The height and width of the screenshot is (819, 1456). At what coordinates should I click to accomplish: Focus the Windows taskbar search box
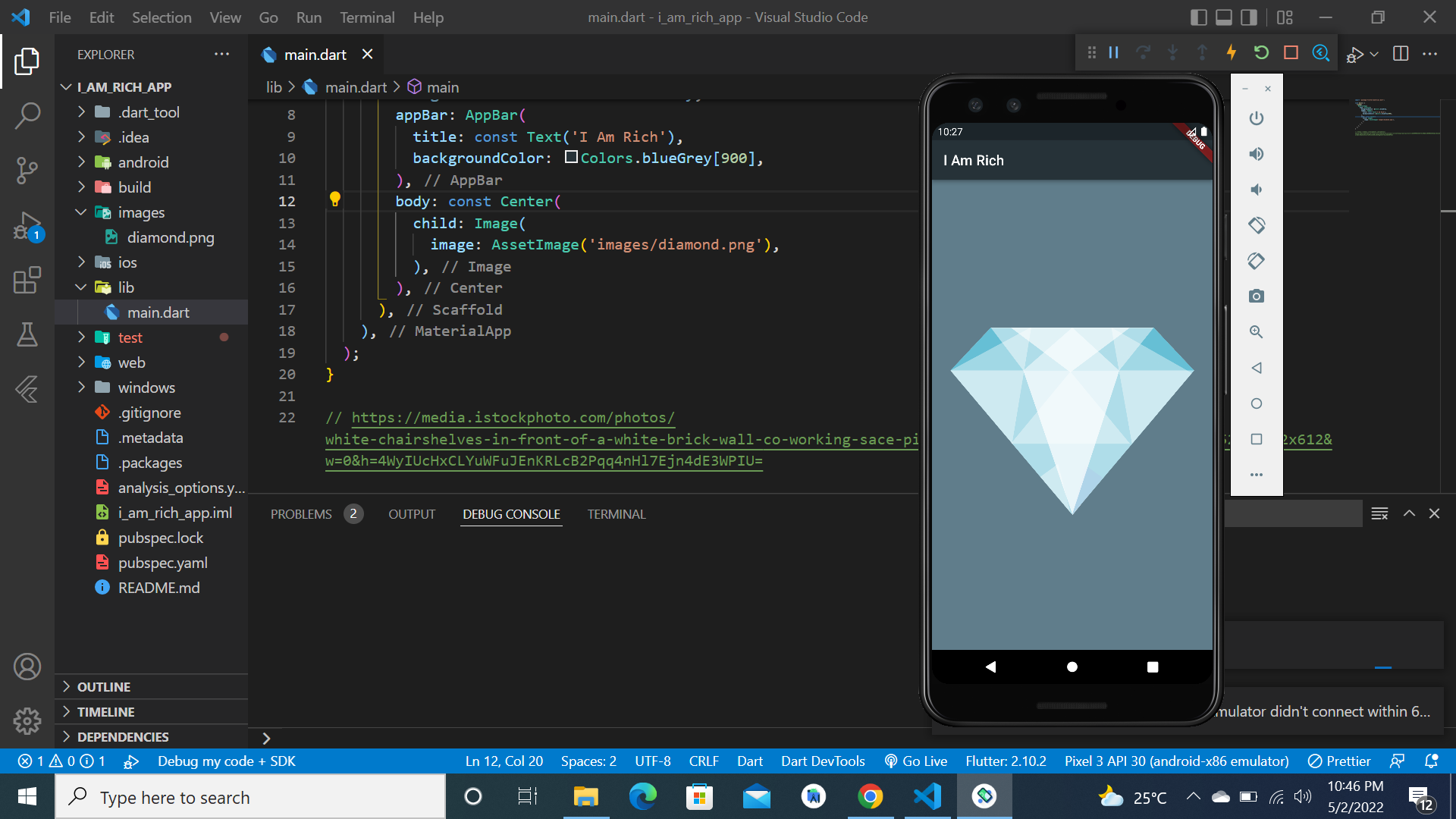(x=250, y=796)
